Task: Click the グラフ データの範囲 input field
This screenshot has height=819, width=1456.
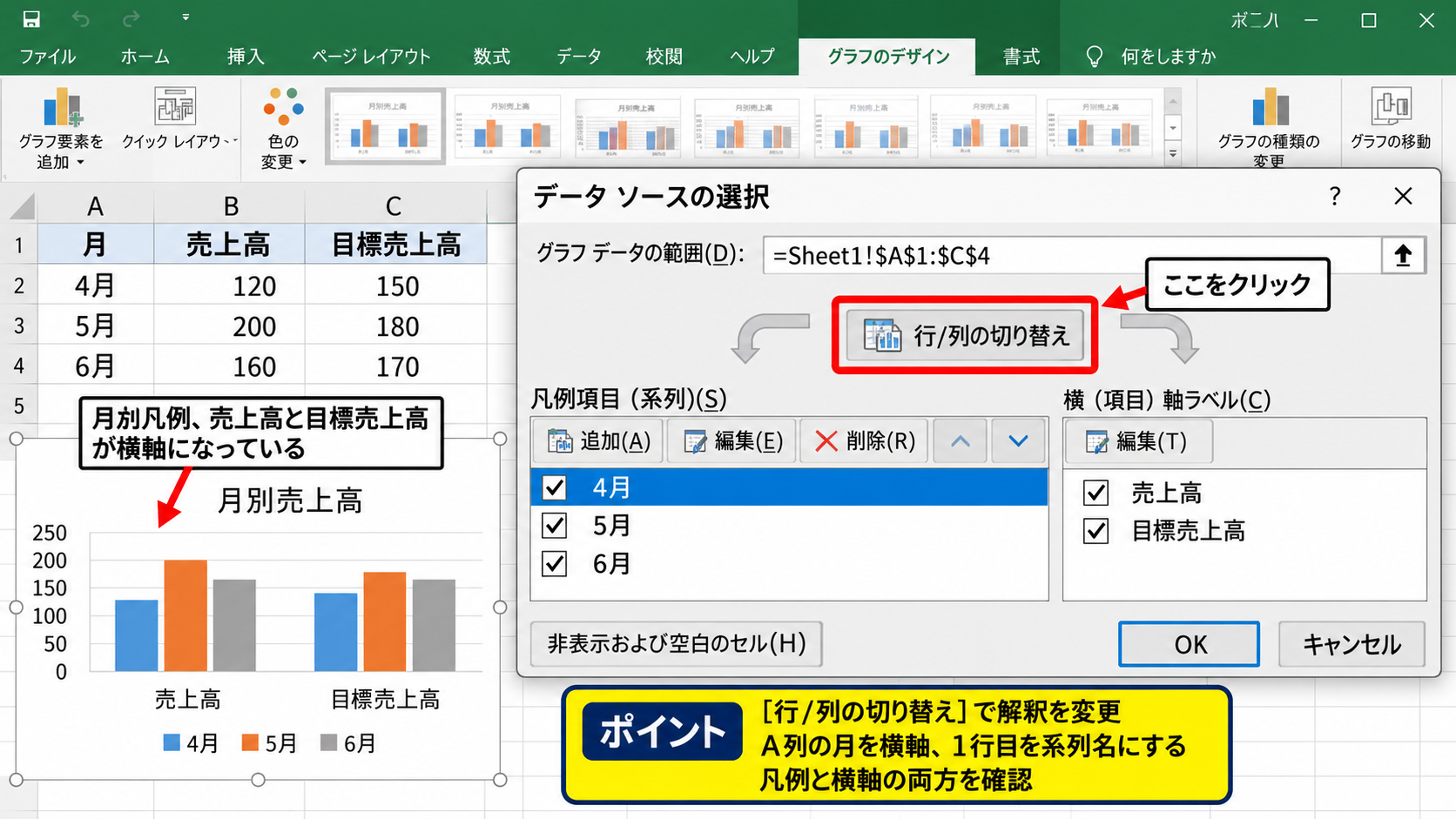Action: pyautogui.click(x=1071, y=256)
